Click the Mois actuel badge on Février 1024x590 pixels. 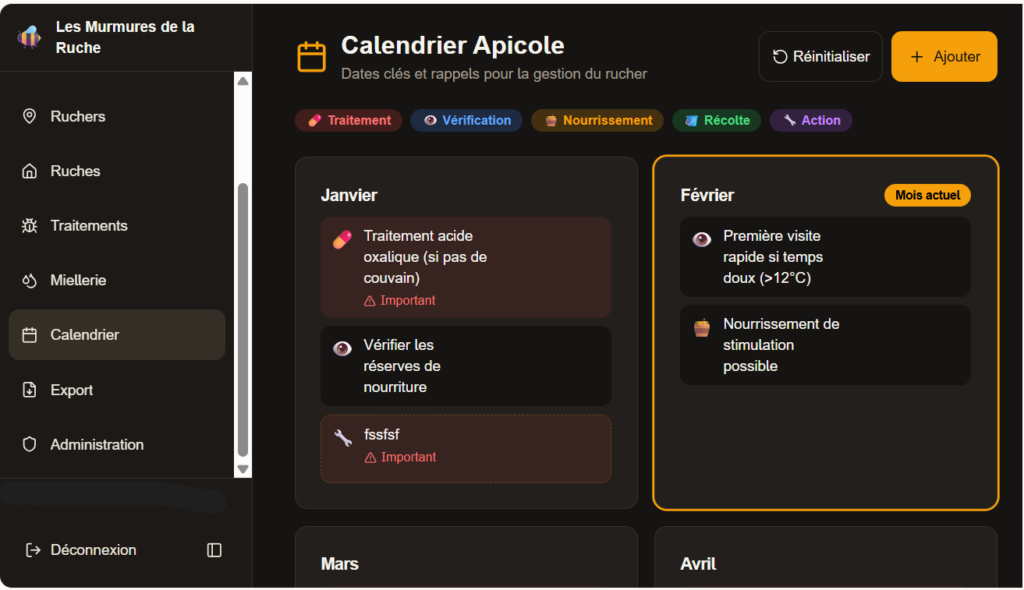(927, 195)
